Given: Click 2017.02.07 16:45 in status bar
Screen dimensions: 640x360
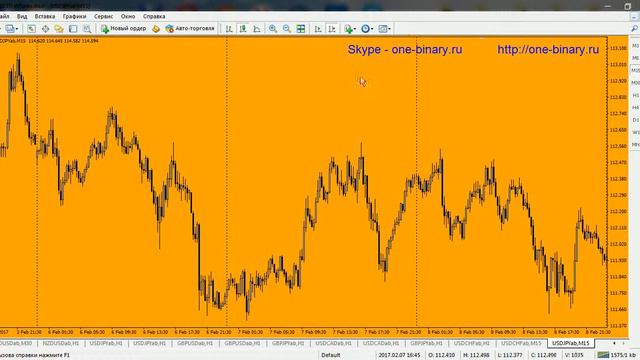Looking at the screenshot, I should coord(399,355).
